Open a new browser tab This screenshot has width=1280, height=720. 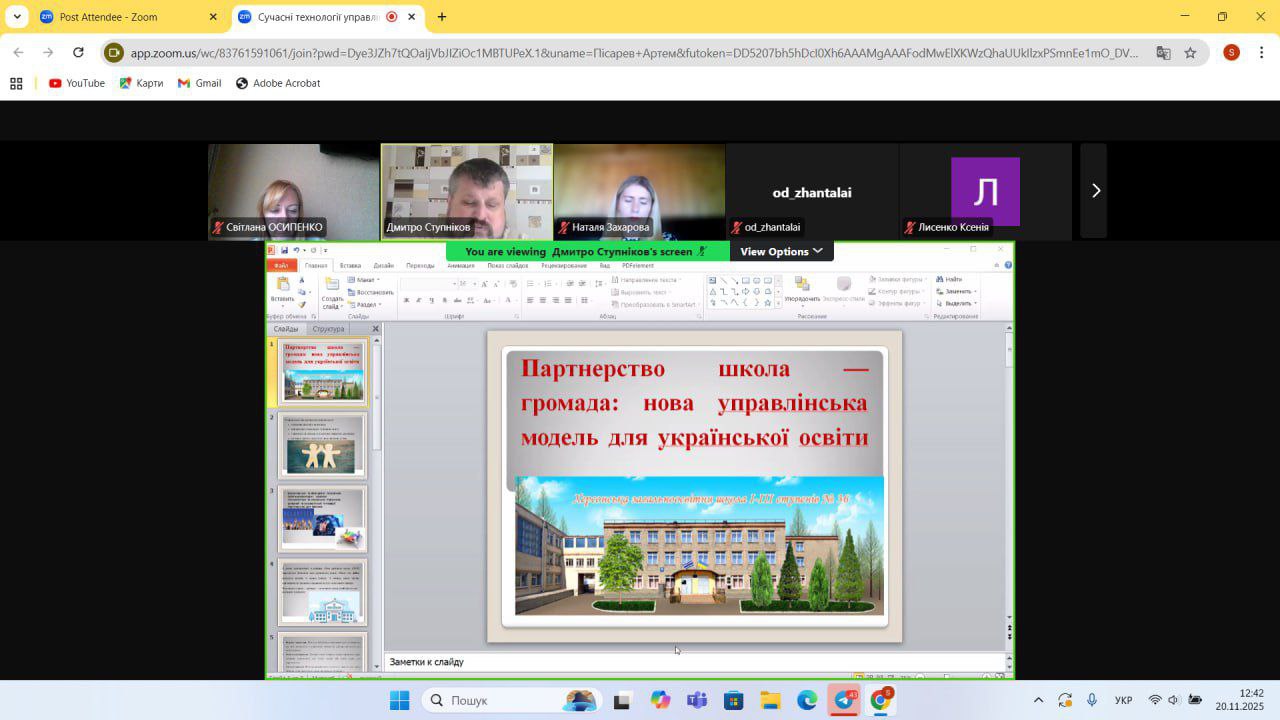point(442,17)
